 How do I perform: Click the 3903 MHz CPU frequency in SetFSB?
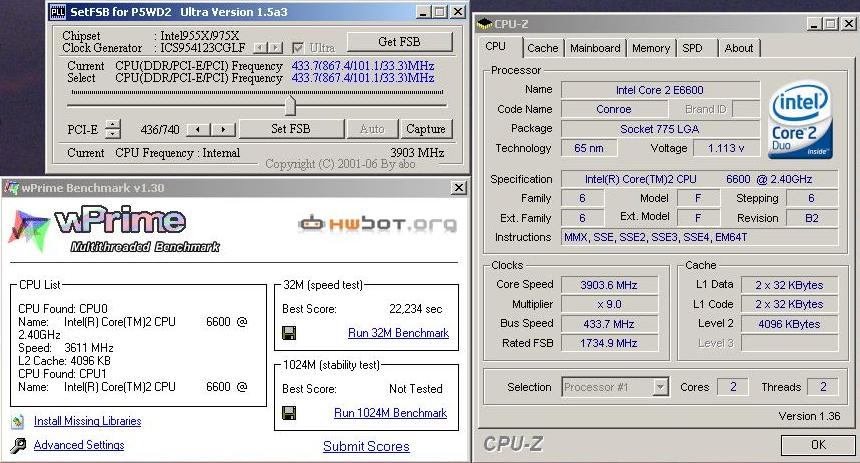pyautogui.click(x=417, y=153)
